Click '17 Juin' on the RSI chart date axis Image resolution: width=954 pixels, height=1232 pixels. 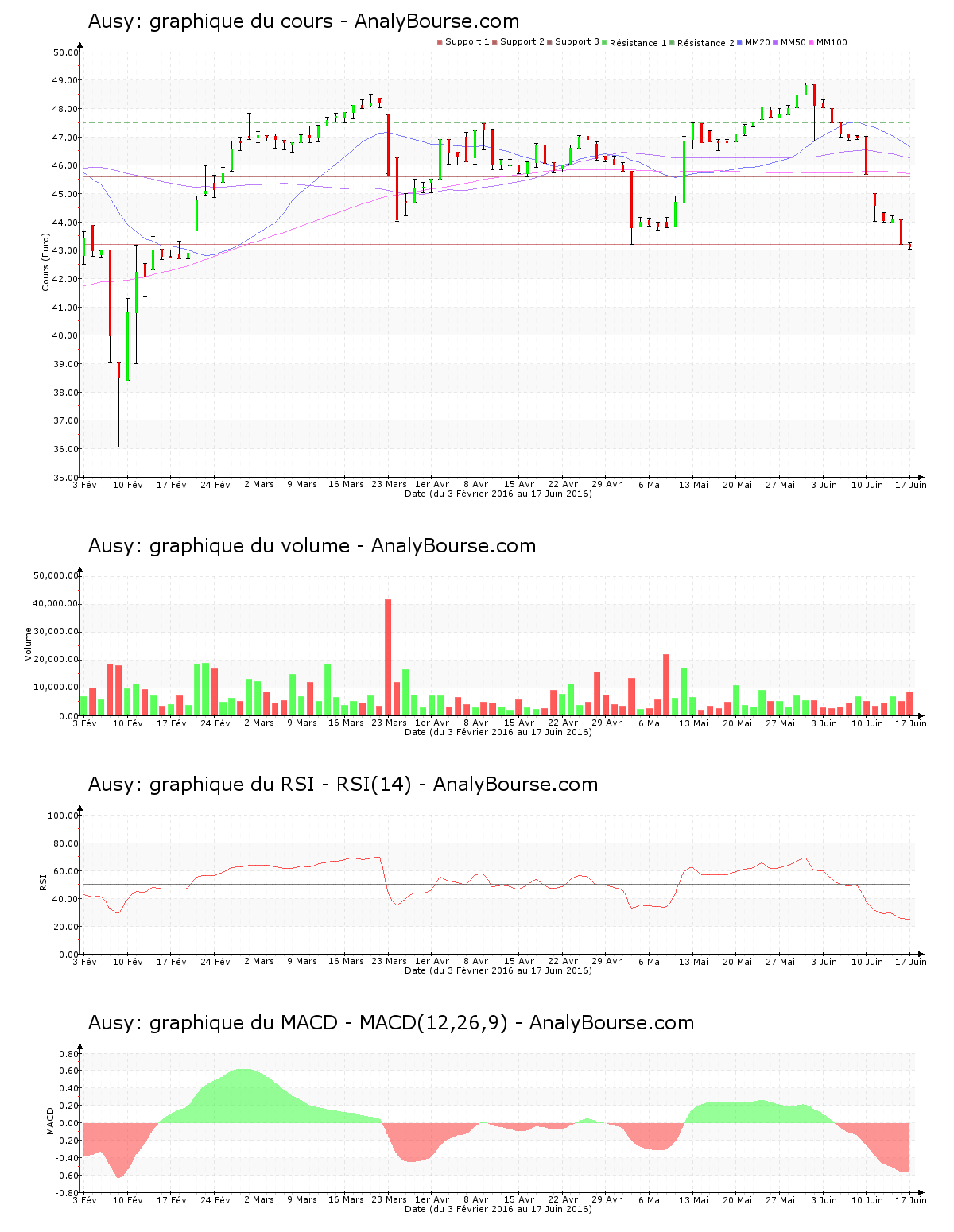click(911, 961)
